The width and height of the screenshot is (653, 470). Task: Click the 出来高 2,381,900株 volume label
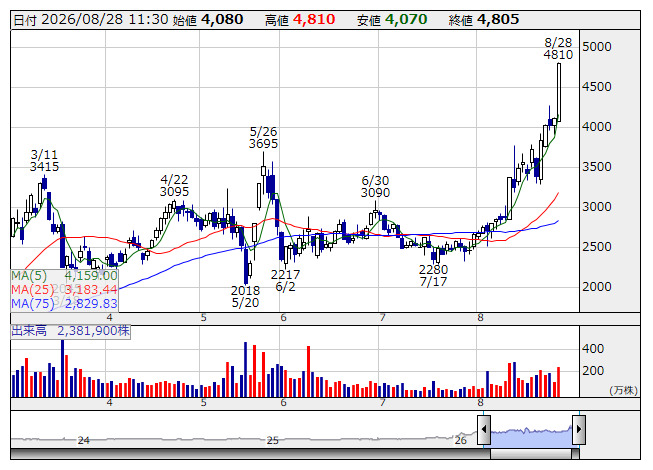70,331
